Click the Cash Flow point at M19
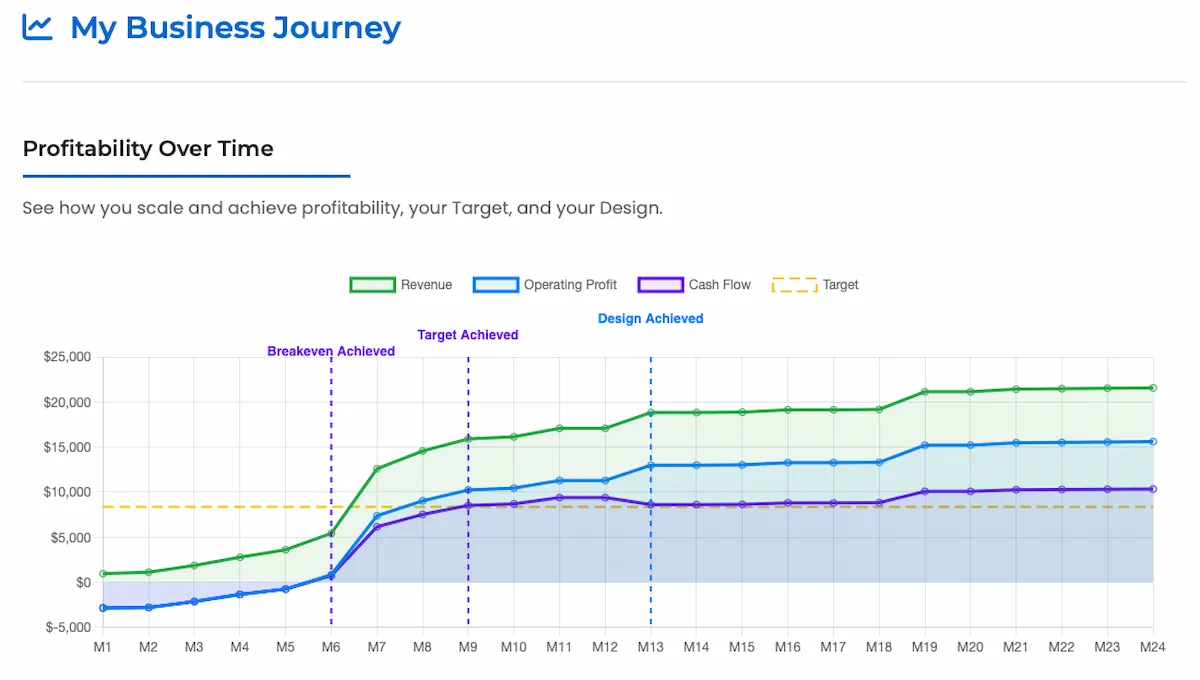1200x680 pixels. [x=925, y=491]
